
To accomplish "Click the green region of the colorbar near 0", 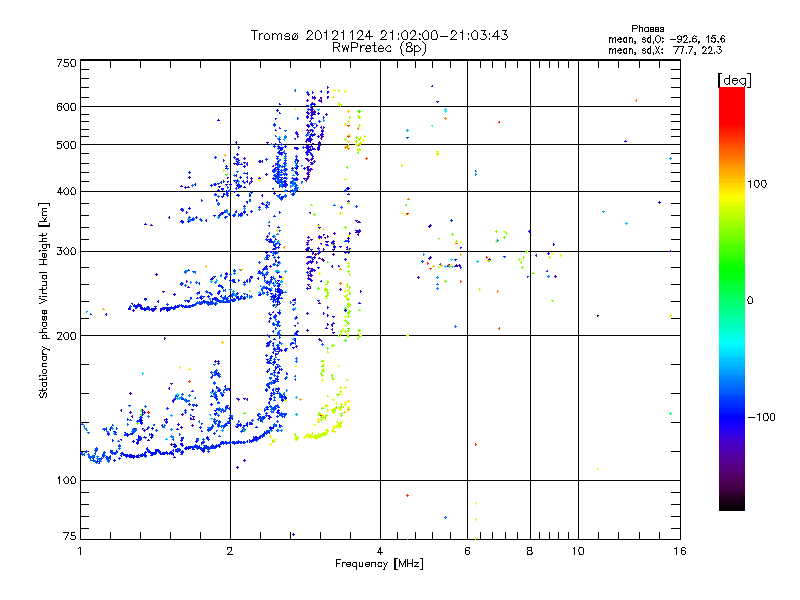I will pyautogui.click(x=732, y=286).
